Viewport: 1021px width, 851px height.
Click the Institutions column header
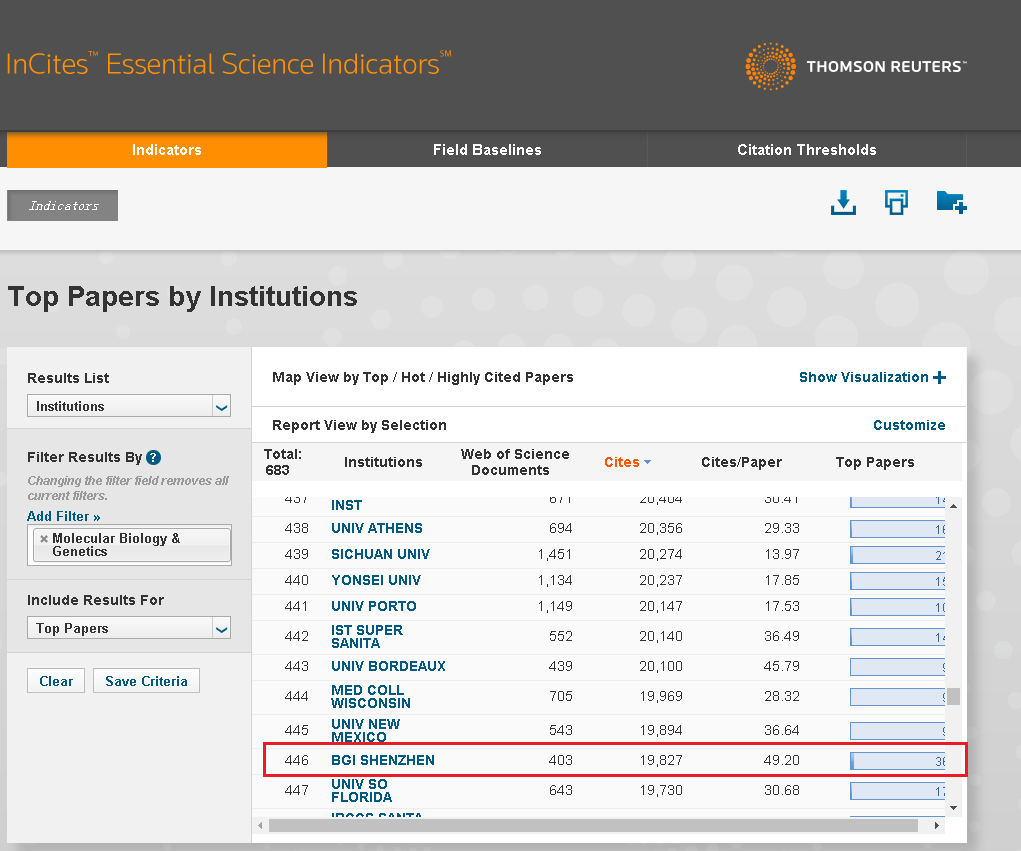click(x=383, y=462)
